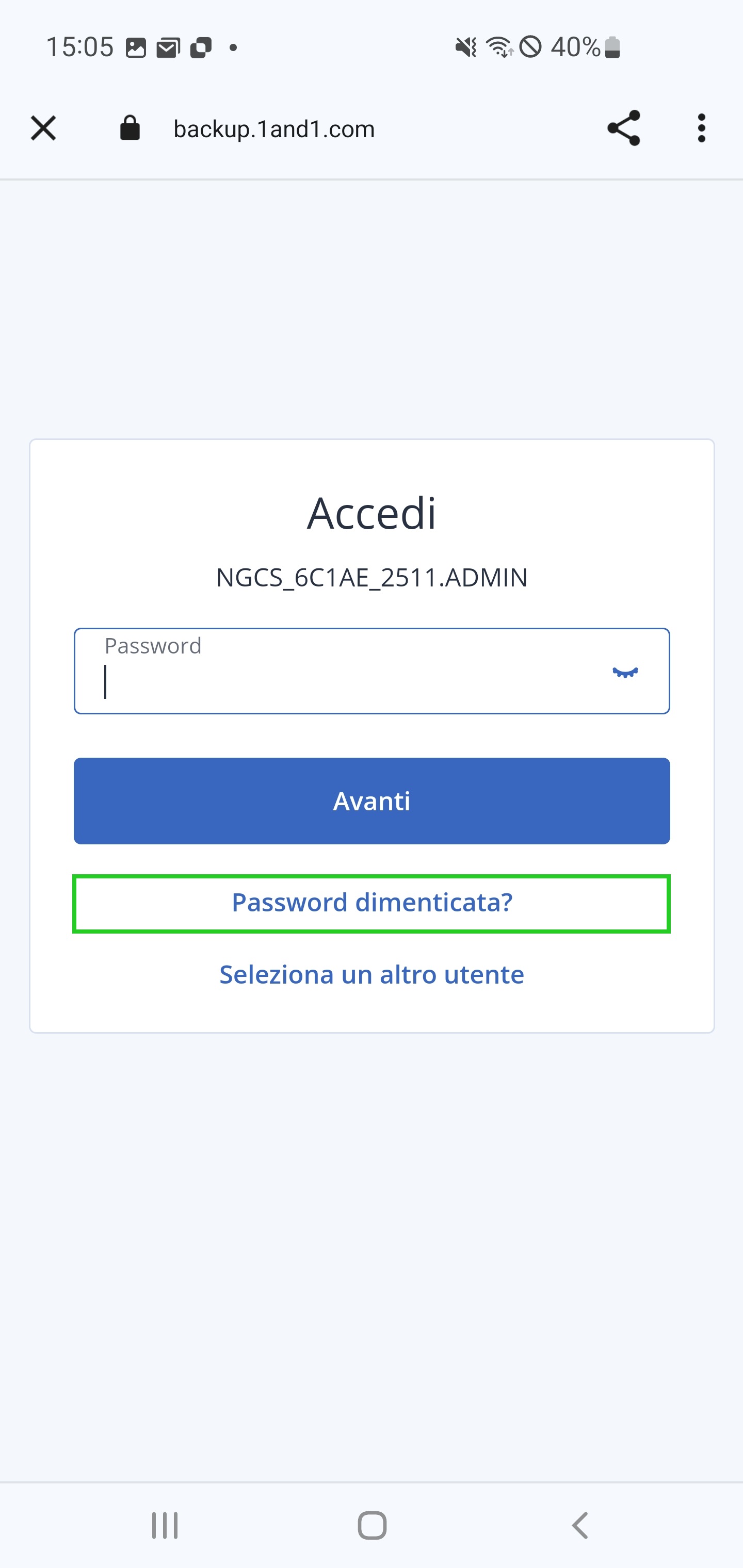Tap the muted sound icon in status bar
Screen dimensions: 743x1568
point(466,47)
